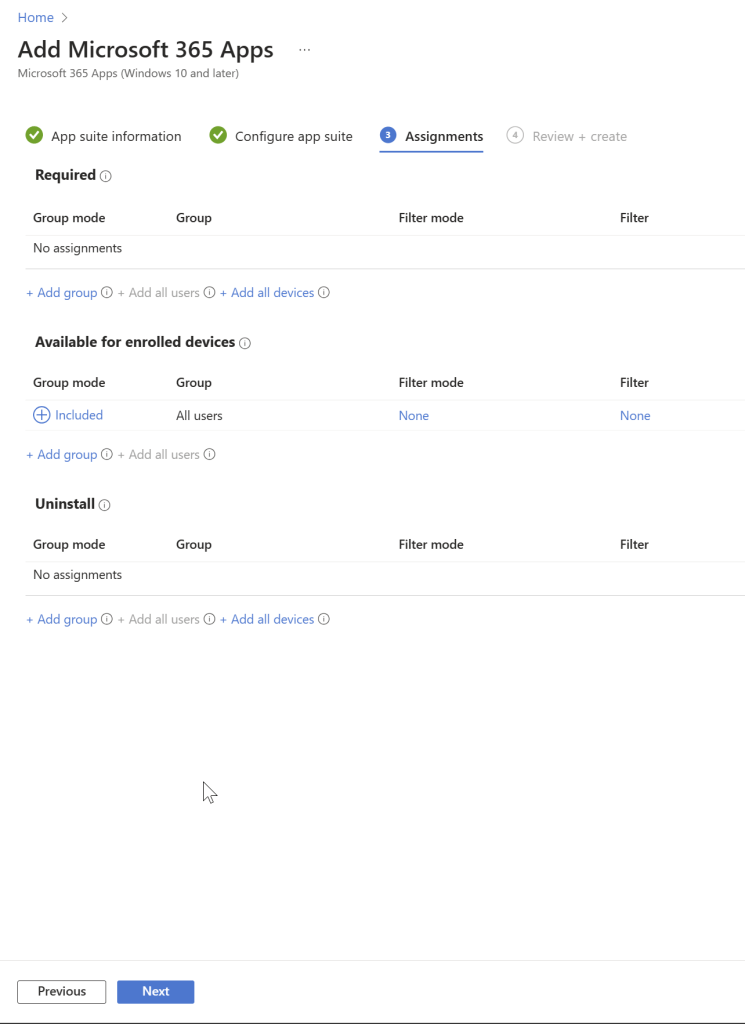Open Filter mode None link for All users

coord(414,416)
